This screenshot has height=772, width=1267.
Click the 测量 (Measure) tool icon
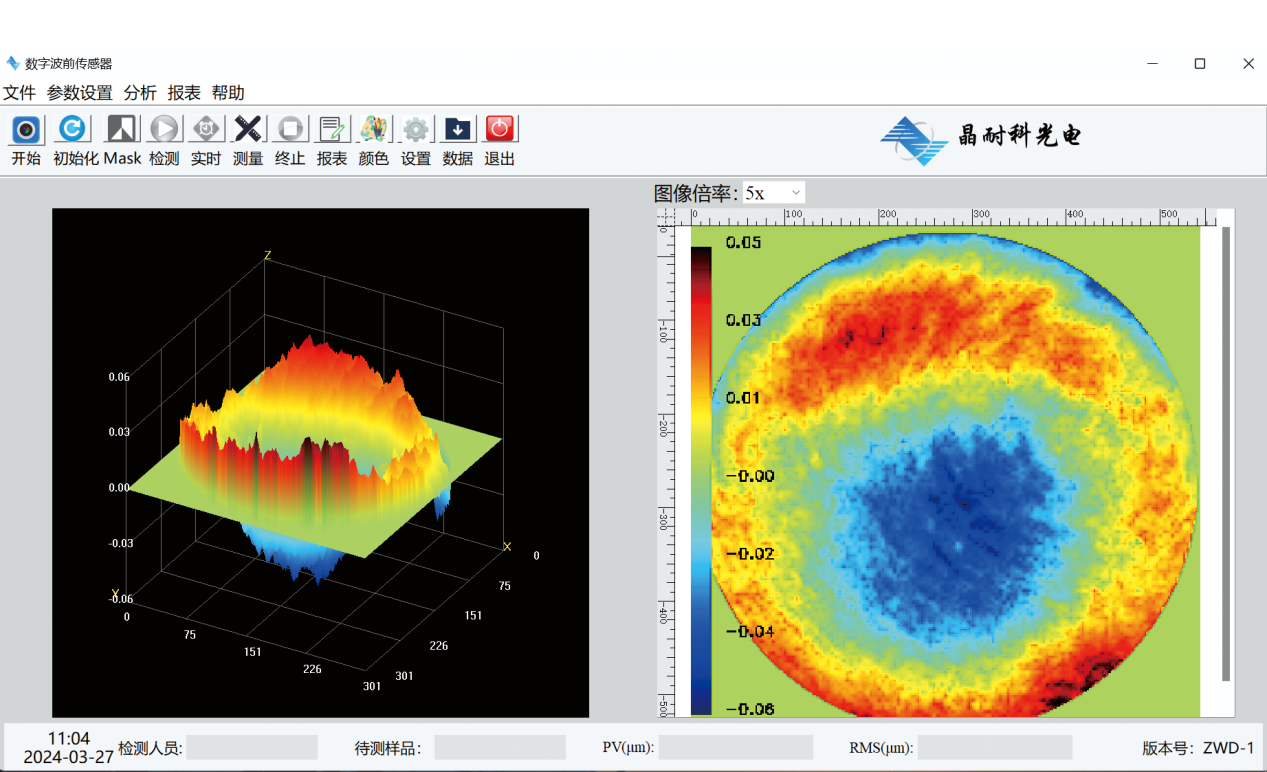[x=248, y=129]
